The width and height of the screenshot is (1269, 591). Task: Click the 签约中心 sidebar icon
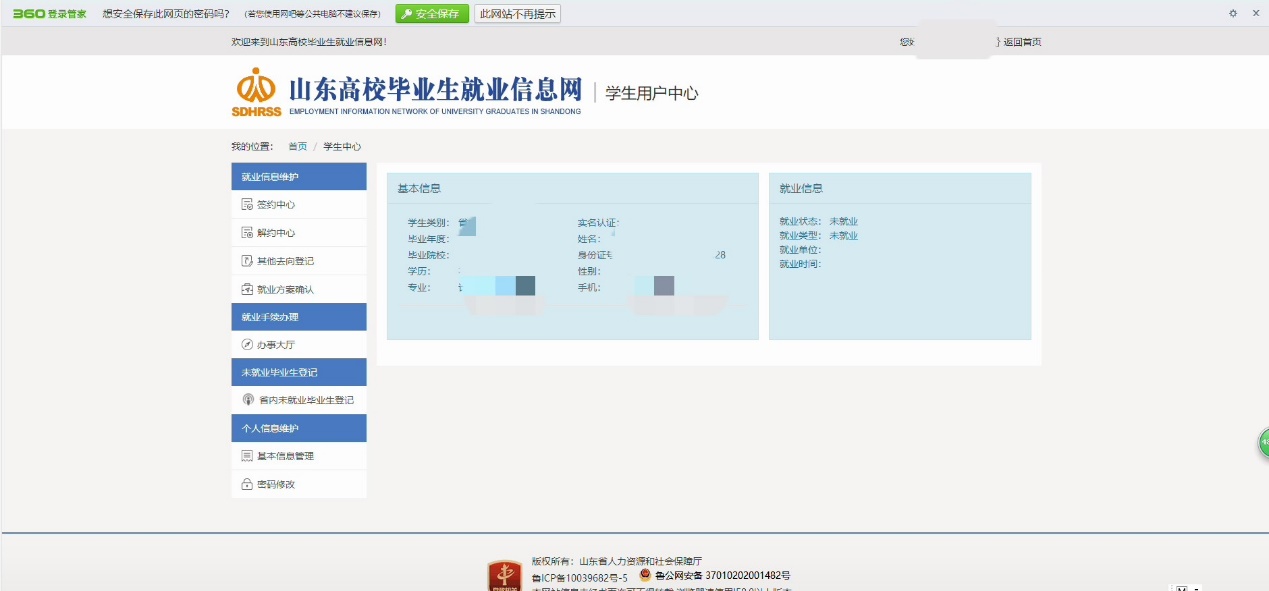click(247, 205)
